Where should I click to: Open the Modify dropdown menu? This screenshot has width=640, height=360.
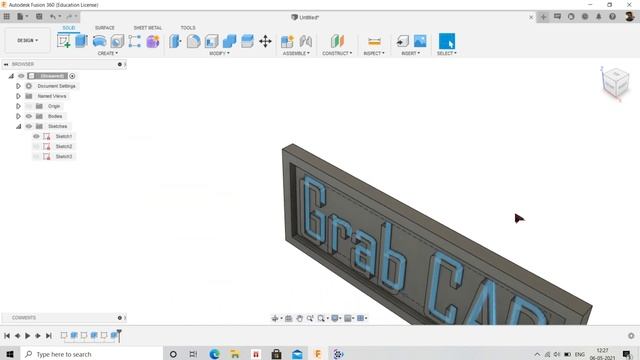[x=219, y=53]
